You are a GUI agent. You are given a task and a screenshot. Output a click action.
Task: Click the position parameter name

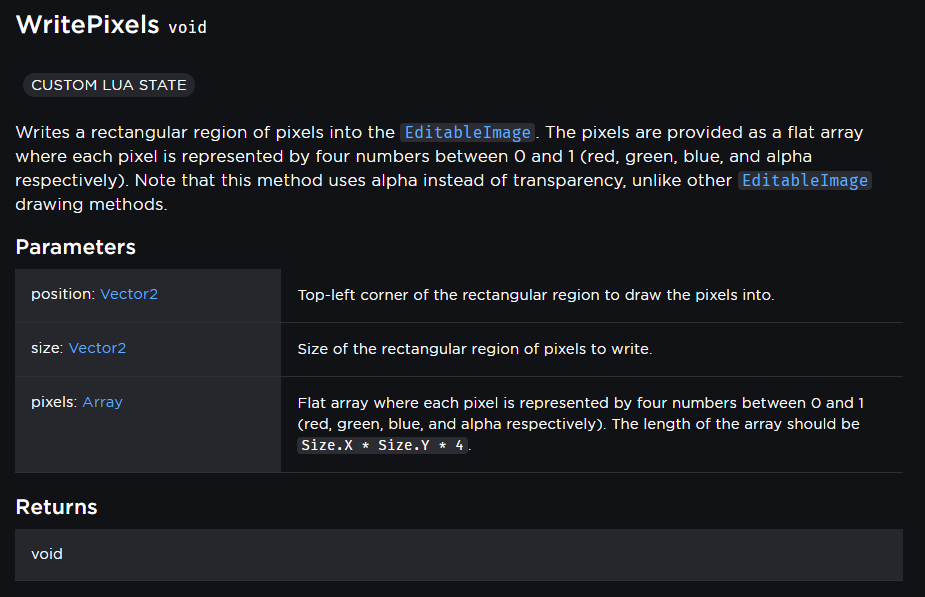(x=62, y=294)
